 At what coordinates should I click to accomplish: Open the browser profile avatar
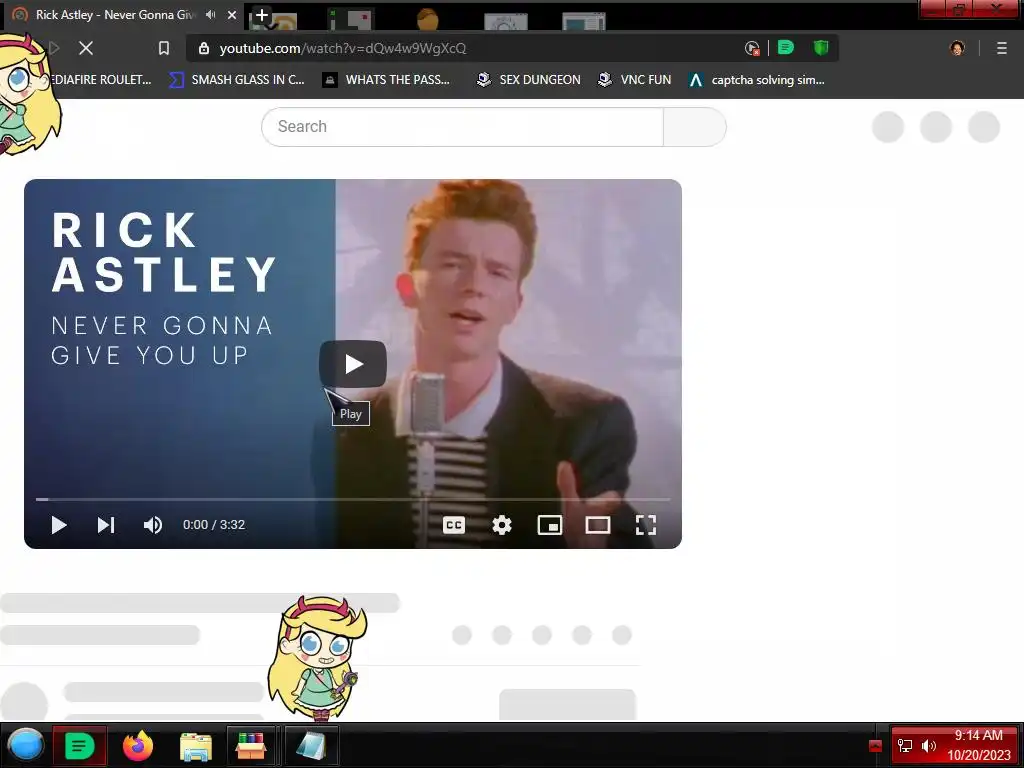click(957, 48)
